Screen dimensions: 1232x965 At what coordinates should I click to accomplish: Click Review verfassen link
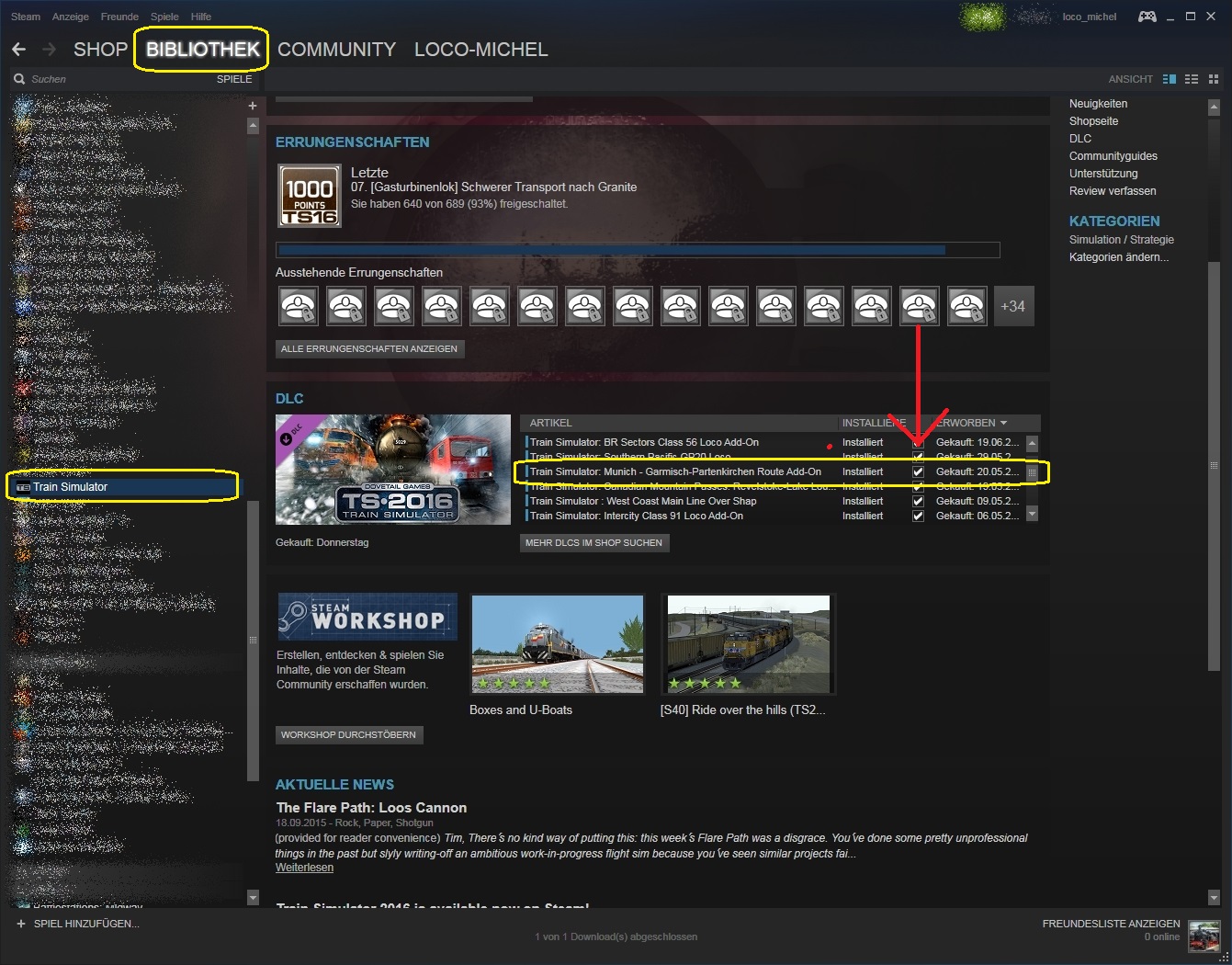click(1113, 191)
